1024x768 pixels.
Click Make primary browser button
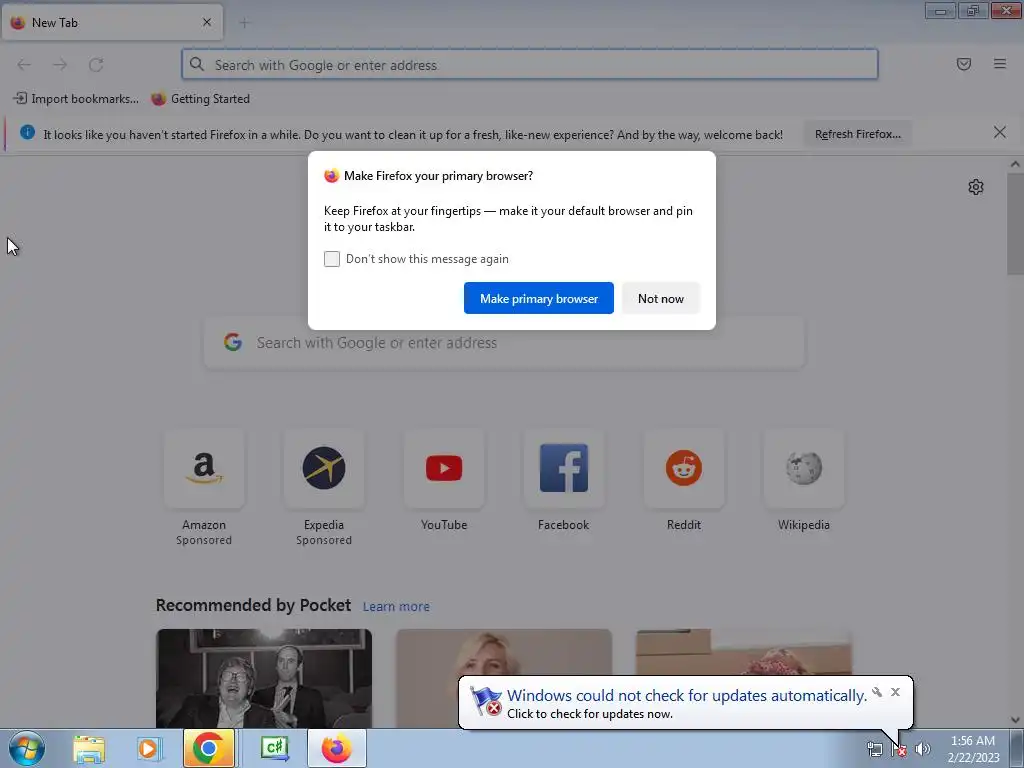539,298
